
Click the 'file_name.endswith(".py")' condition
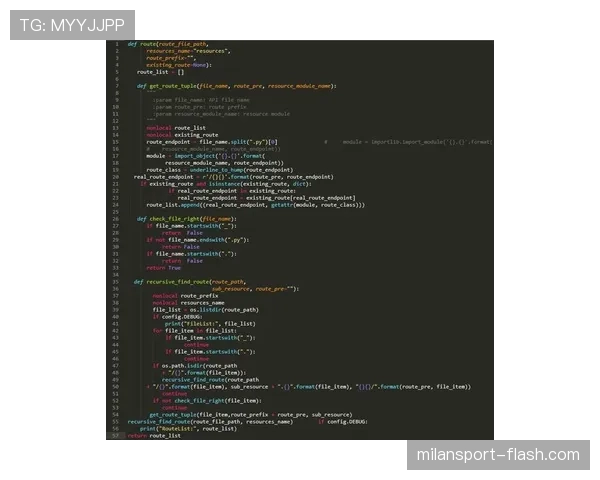209,240
